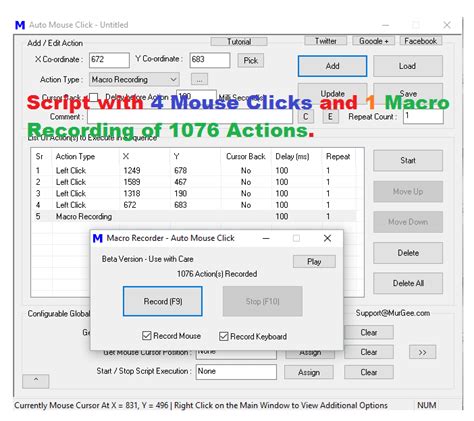Click the Support@MurGee.com email link
The width and height of the screenshot is (474, 421).
[393, 313]
